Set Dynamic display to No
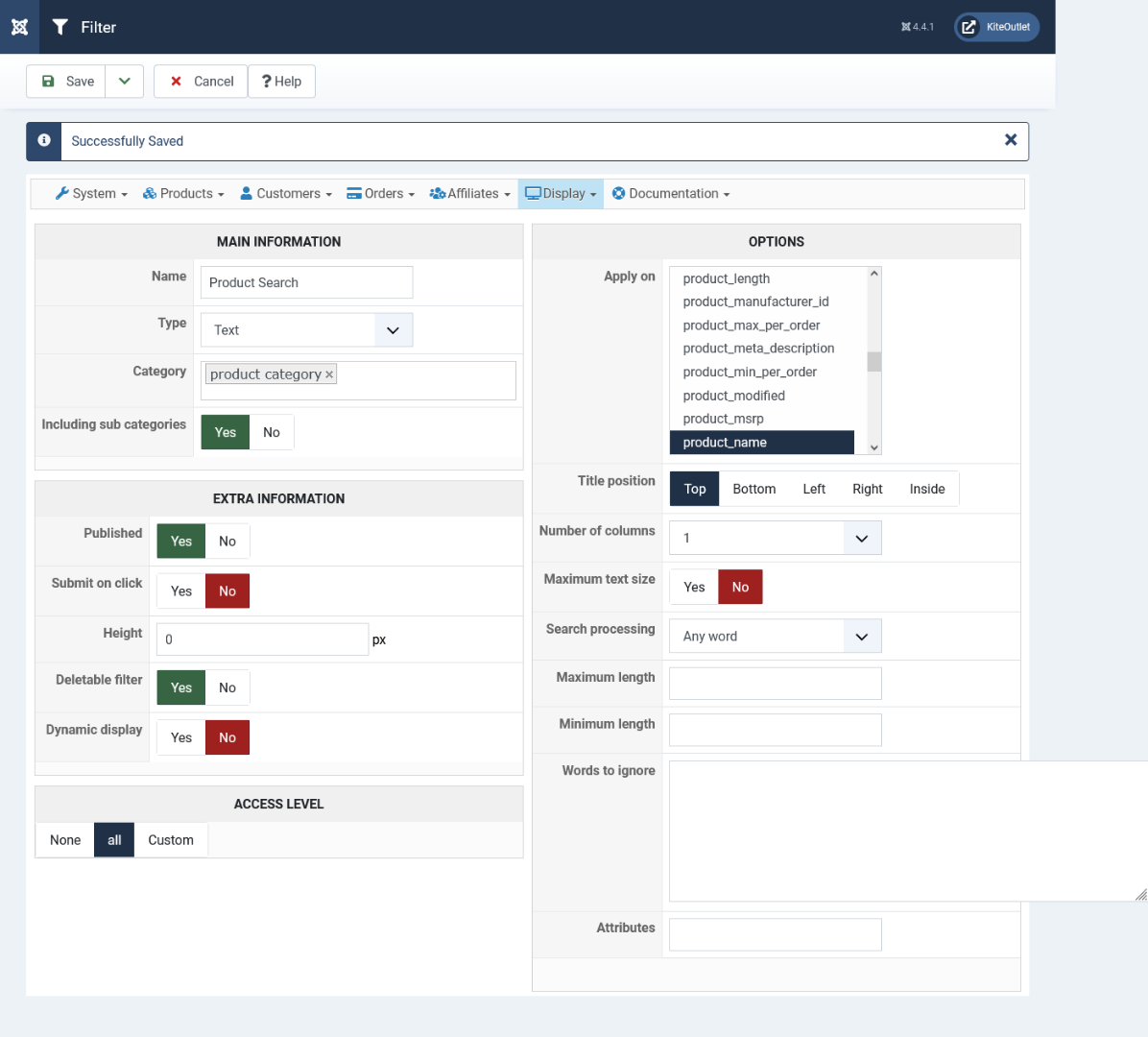 tap(227, 737)
